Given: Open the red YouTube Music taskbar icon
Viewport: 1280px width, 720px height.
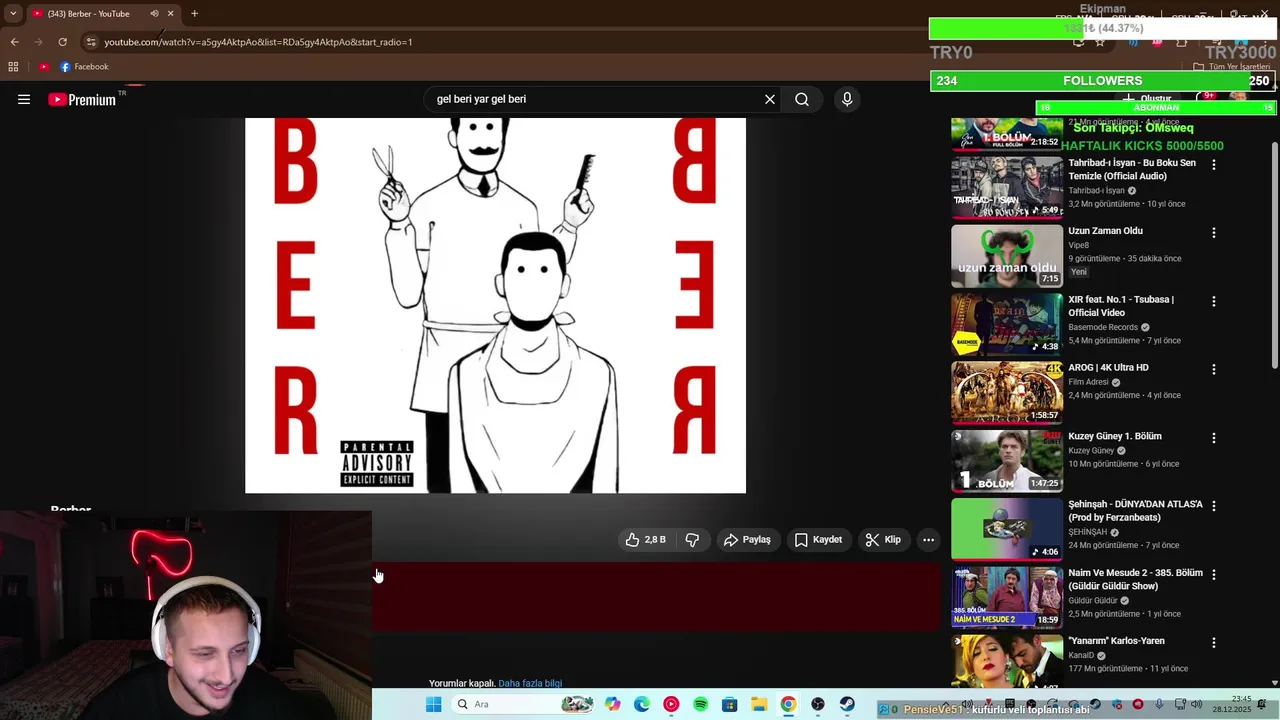Looking at the screenshot, I should click(x=671, y=704).
